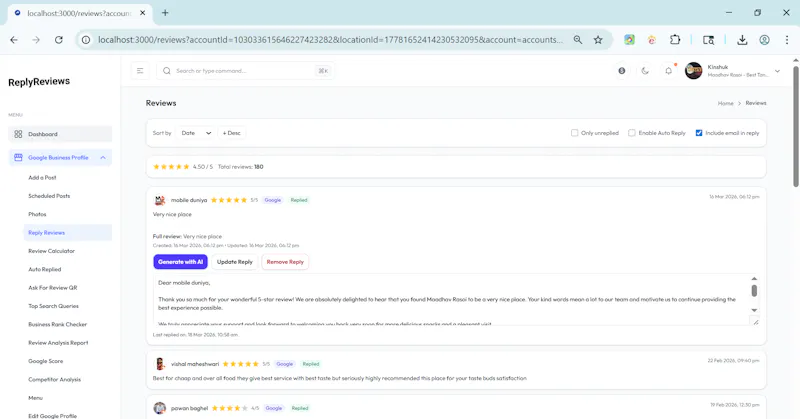The width and height of the screenshot is (800, 419).
Task: Open browser extensions puzzle icon
Action: 675,40
